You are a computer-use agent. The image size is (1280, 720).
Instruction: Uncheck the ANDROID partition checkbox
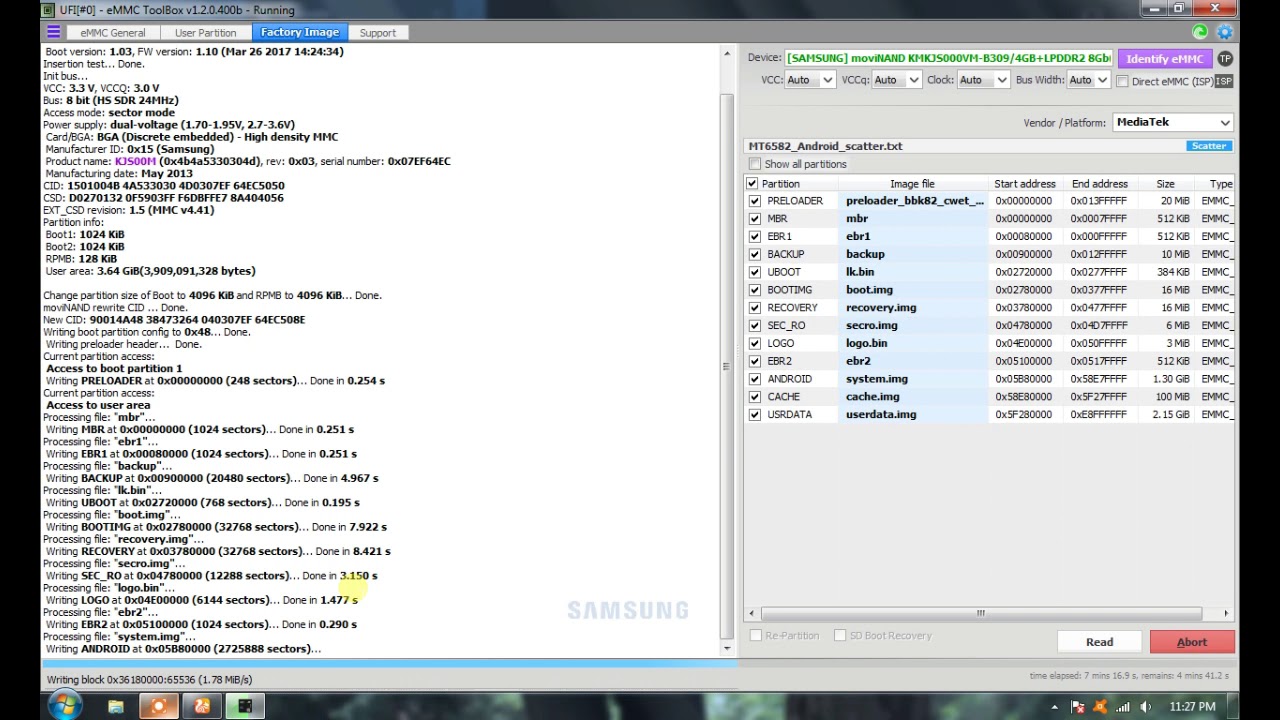pos(755,379)
